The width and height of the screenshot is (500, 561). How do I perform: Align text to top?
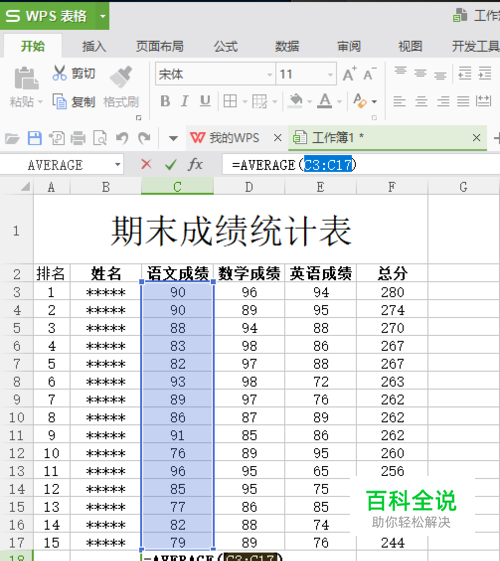[x=400, y=70]
